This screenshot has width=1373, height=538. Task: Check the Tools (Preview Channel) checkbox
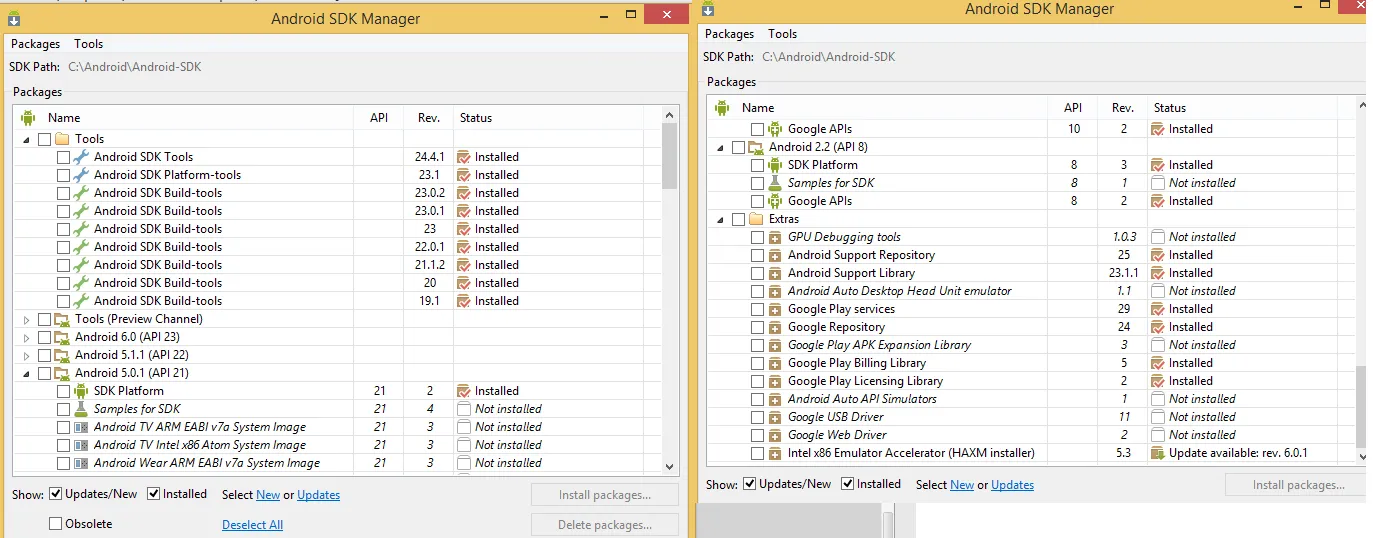click(44, 319)
